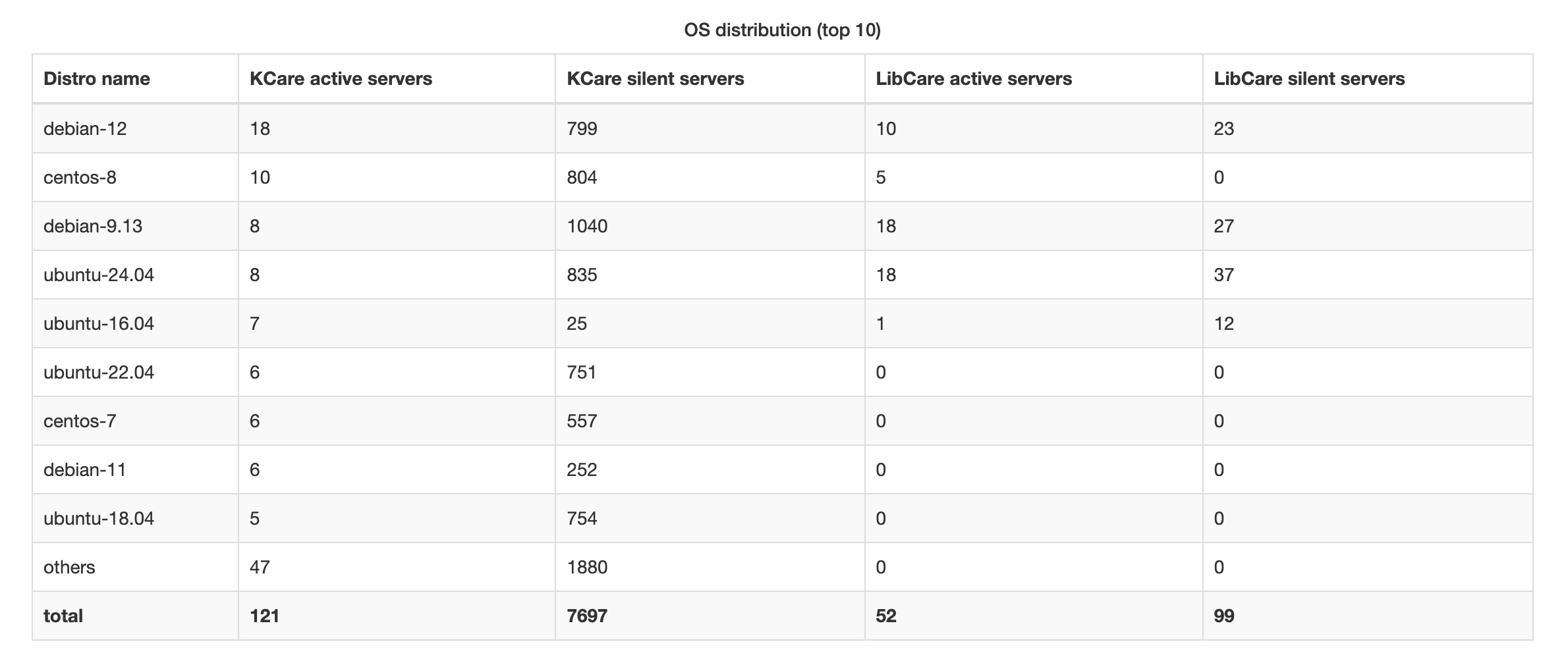The image size is (1568, 665).
Task: Click LibCare active value 18 in ubuntu-24.04 row
Action: click(886, 275)
